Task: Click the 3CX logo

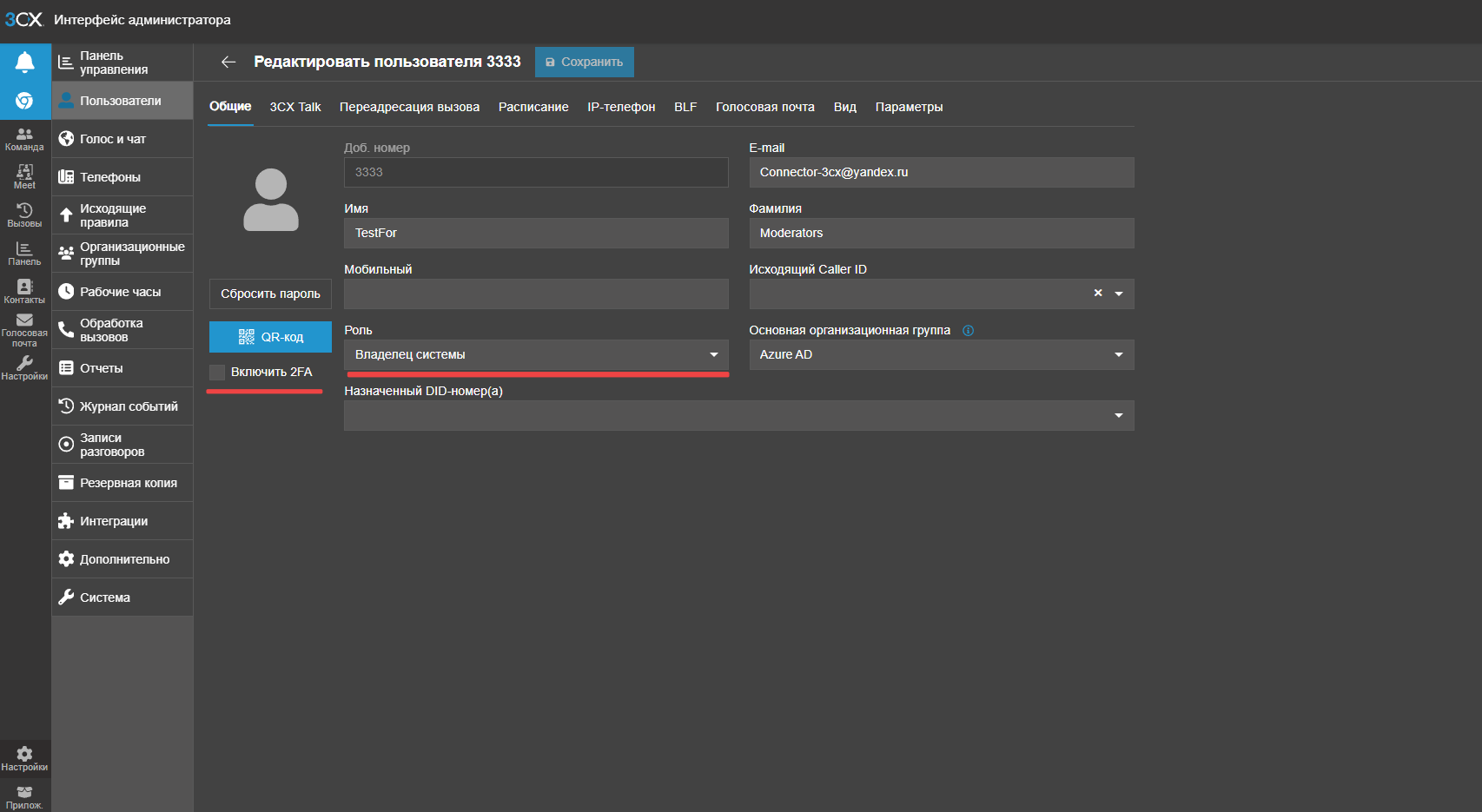Action: tap(23, 19)
